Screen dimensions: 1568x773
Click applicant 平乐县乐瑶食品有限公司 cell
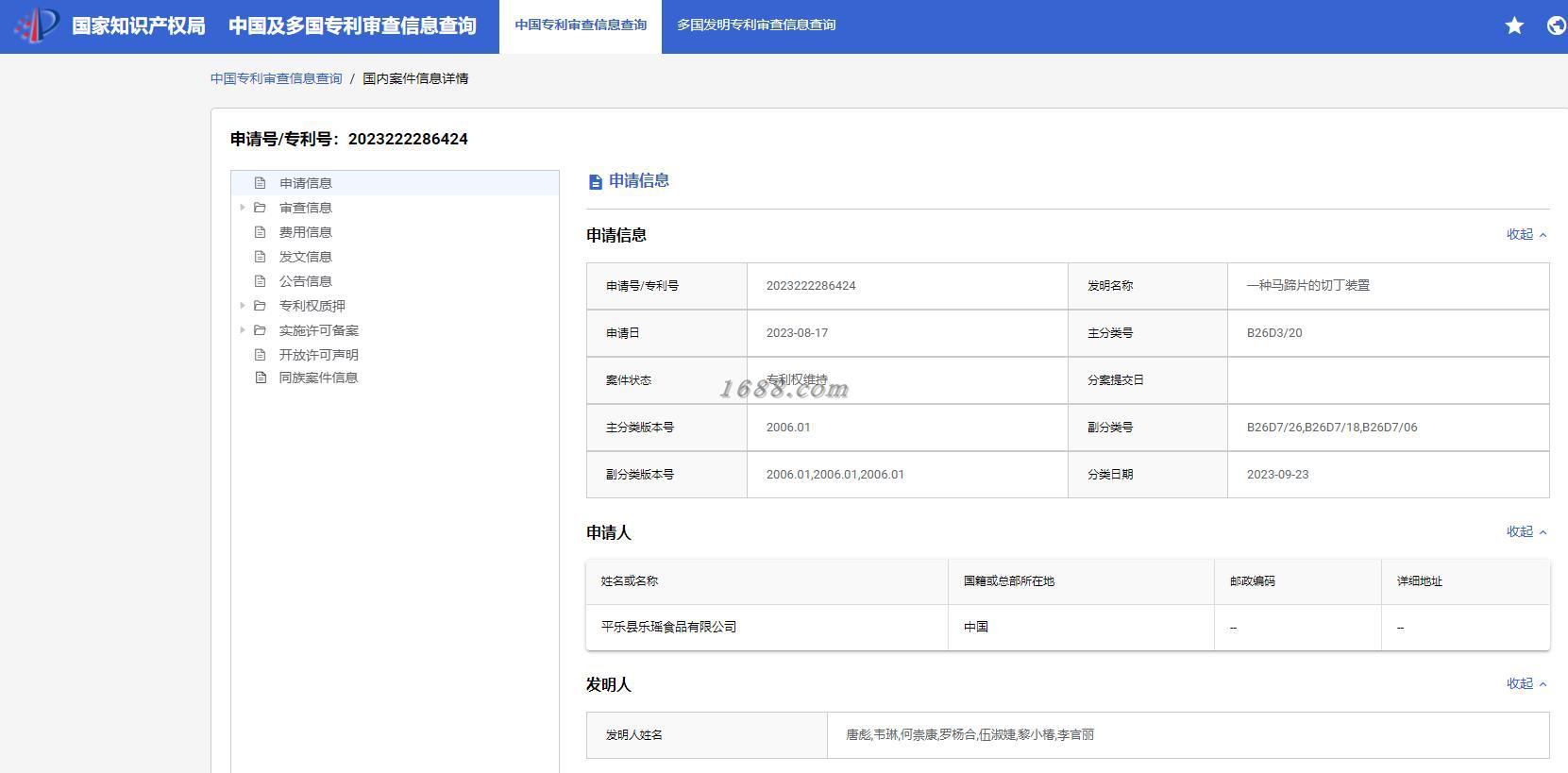click(767, 628)
